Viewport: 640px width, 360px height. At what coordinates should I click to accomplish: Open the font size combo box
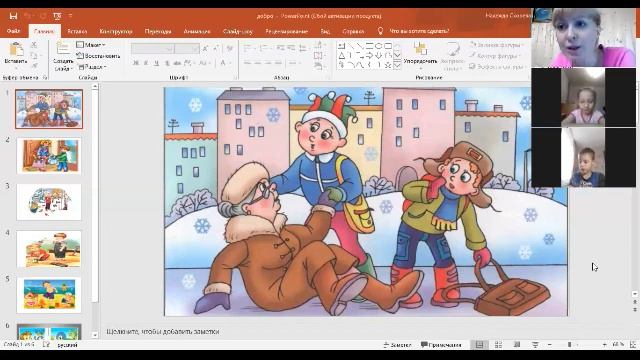[187, 49]
